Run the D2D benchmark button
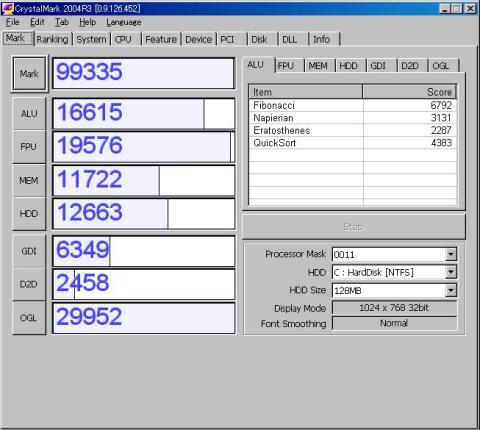 click(29, 284)
